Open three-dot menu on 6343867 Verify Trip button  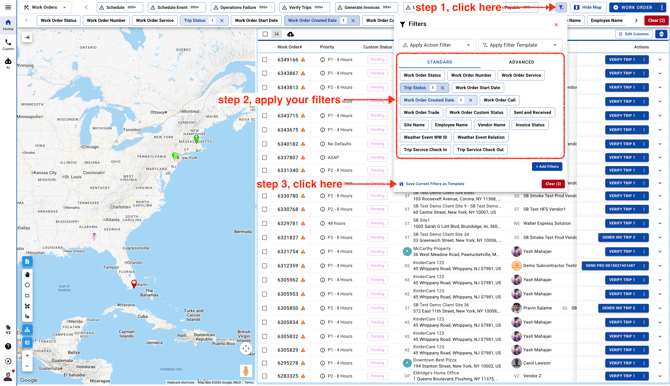click(644, 74)
